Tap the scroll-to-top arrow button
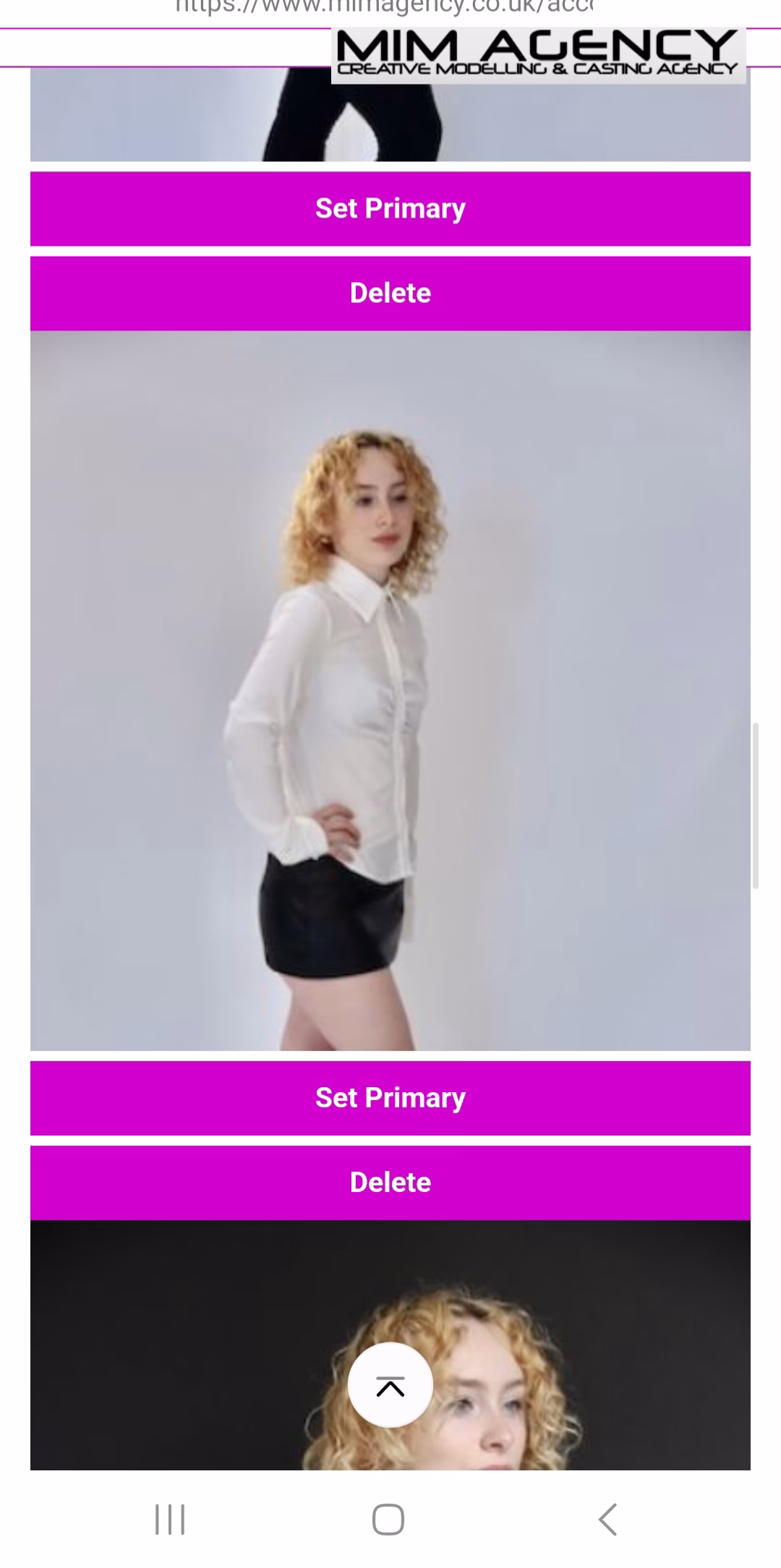 tap(390, 1385)
